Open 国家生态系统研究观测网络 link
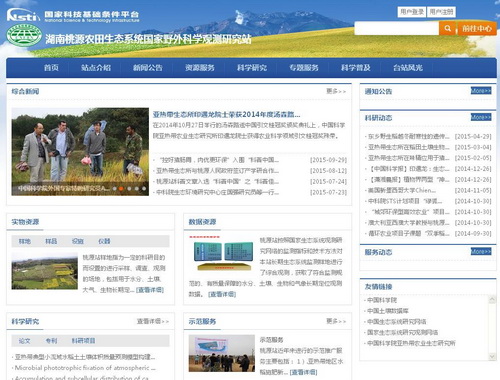This screenshot has width=500, height=380. click(x=402, y=332)
